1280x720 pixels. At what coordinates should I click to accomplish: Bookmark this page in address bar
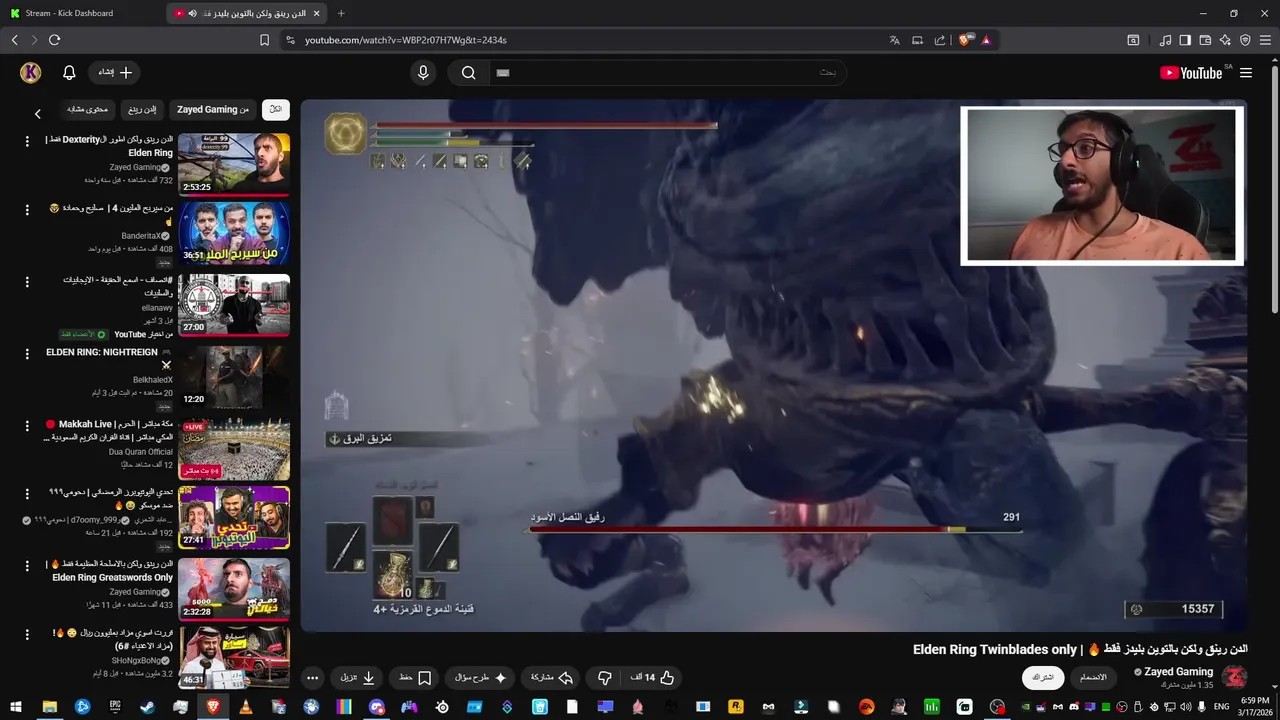click(264, 40)
